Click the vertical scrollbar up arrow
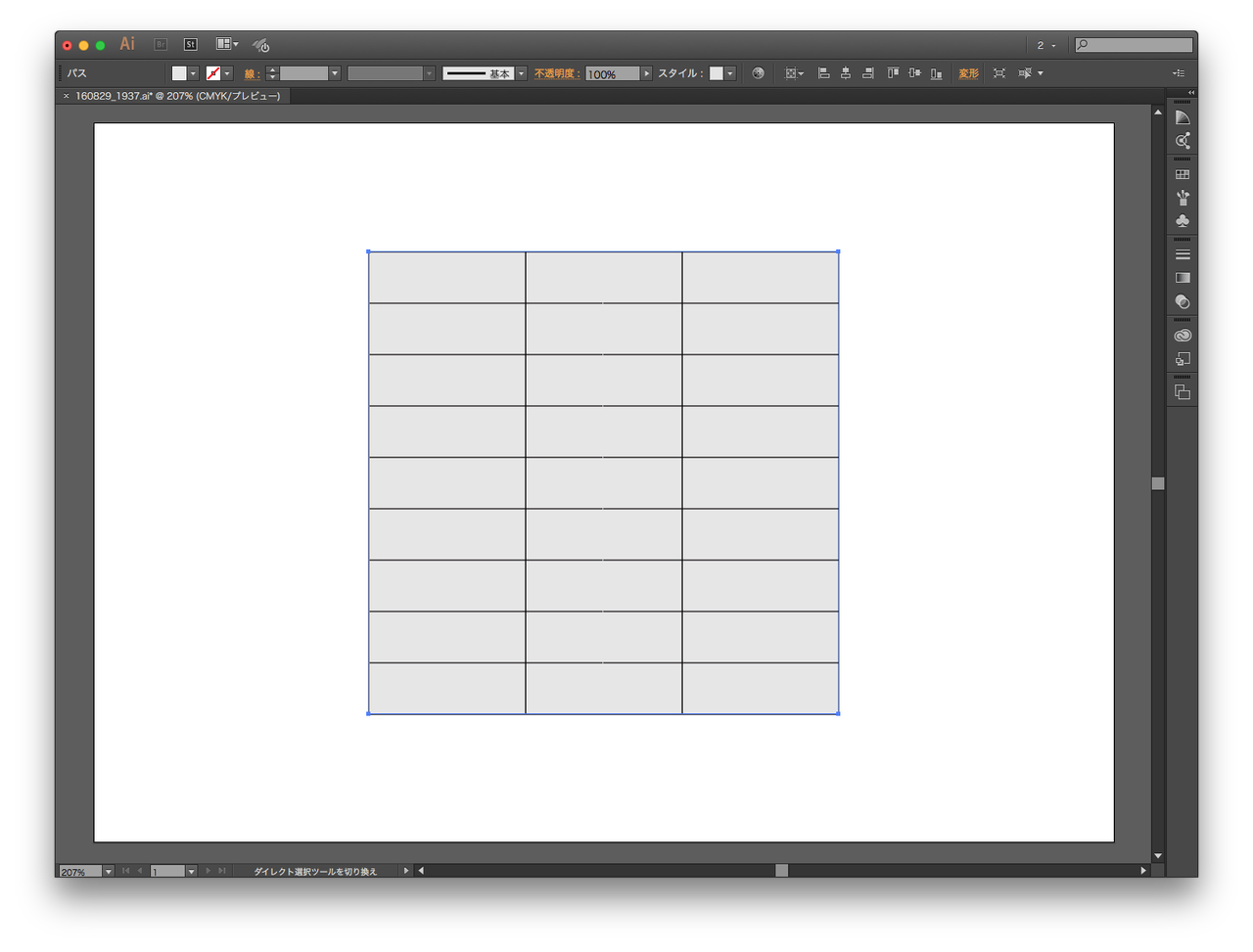The width and height of the screenshot is (1253, 952). point(1158,113)
